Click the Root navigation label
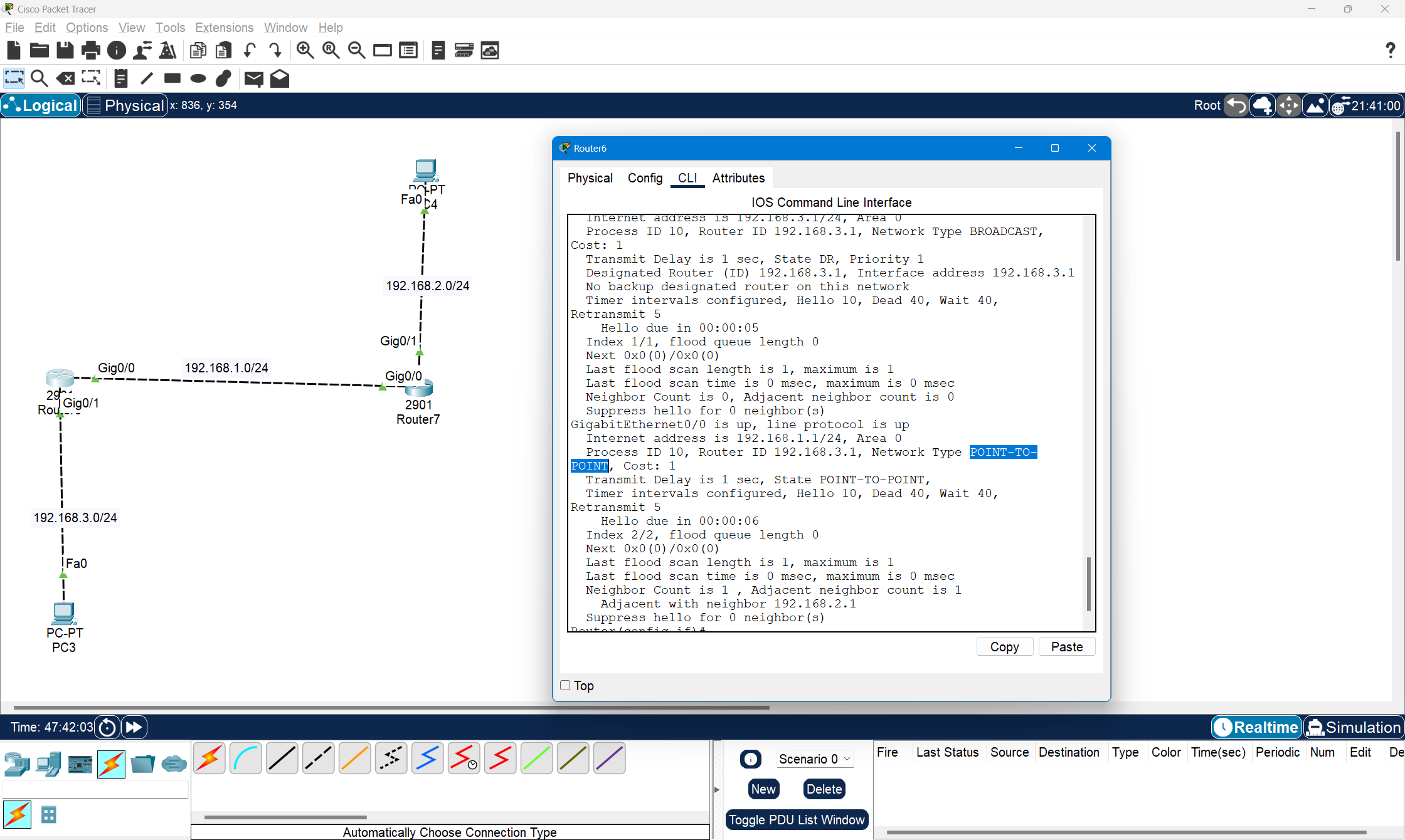 pyautogui.click(x=1207, y=105)
